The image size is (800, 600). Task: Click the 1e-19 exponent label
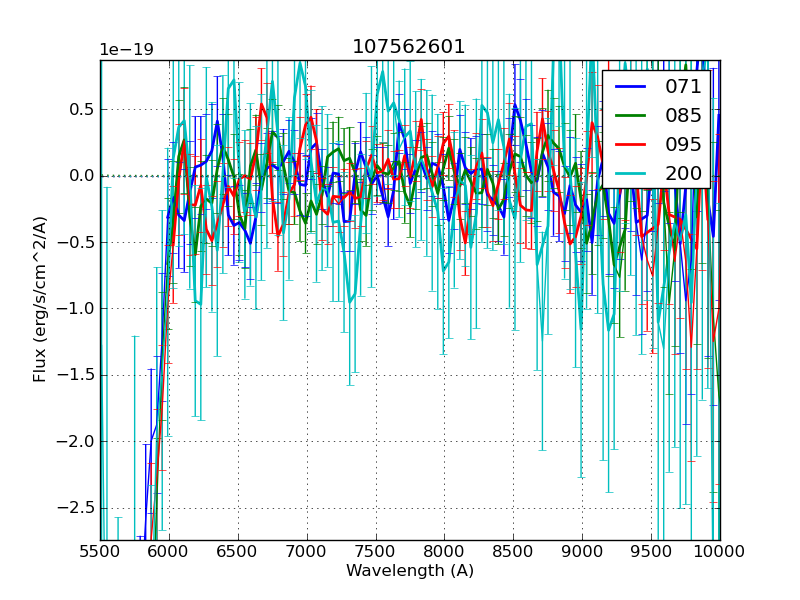[x=126, y=50]
